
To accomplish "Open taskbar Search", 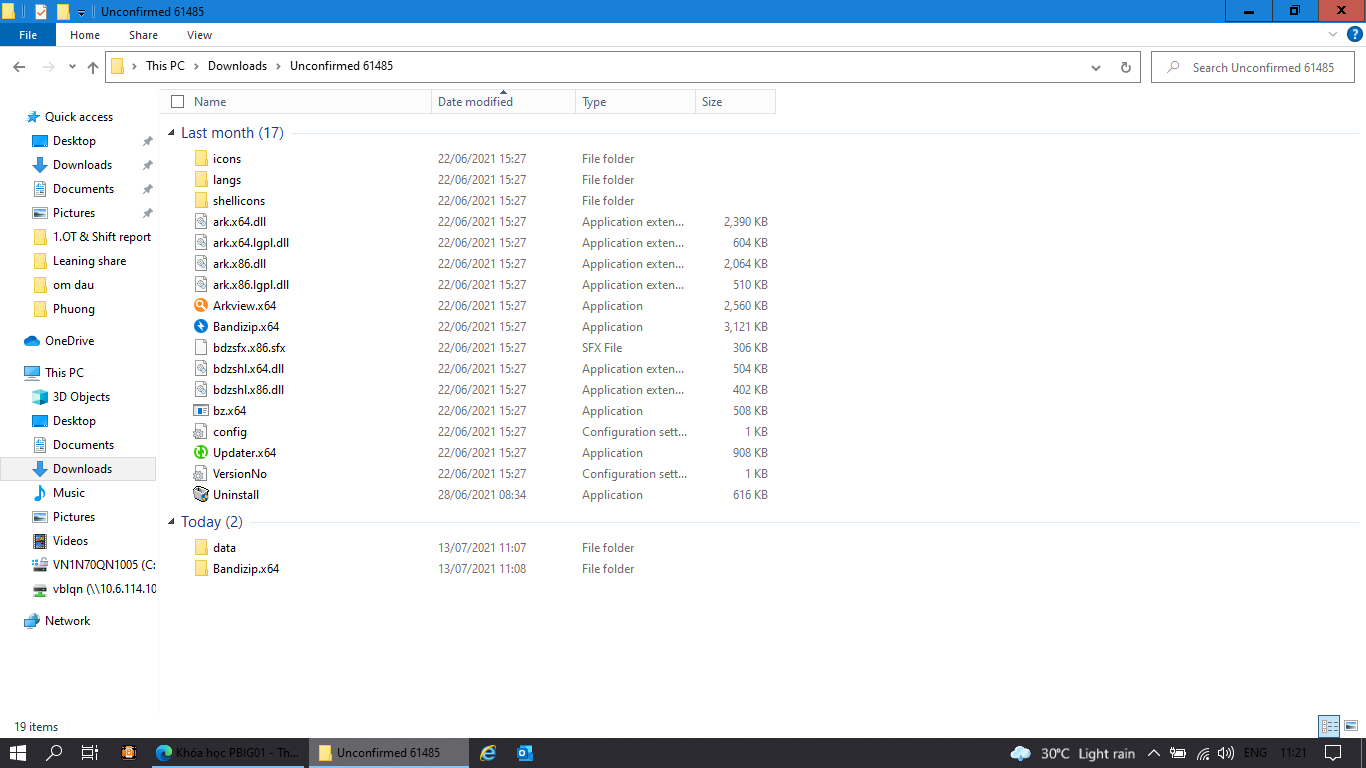I will (x=55, y=753).
